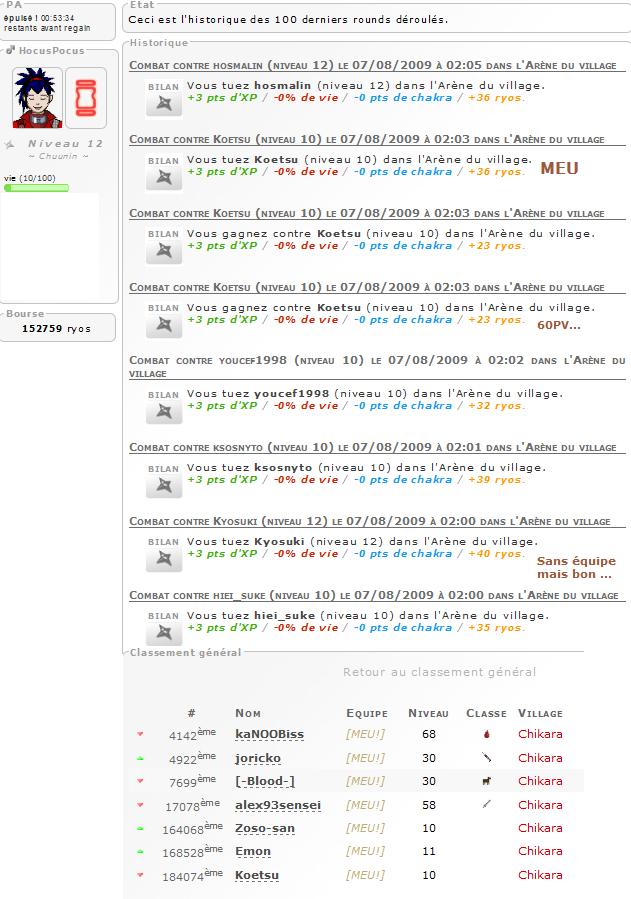631x899 pixels.
Task: Sort ranking by Equipe column header
Action: point(367,713)
